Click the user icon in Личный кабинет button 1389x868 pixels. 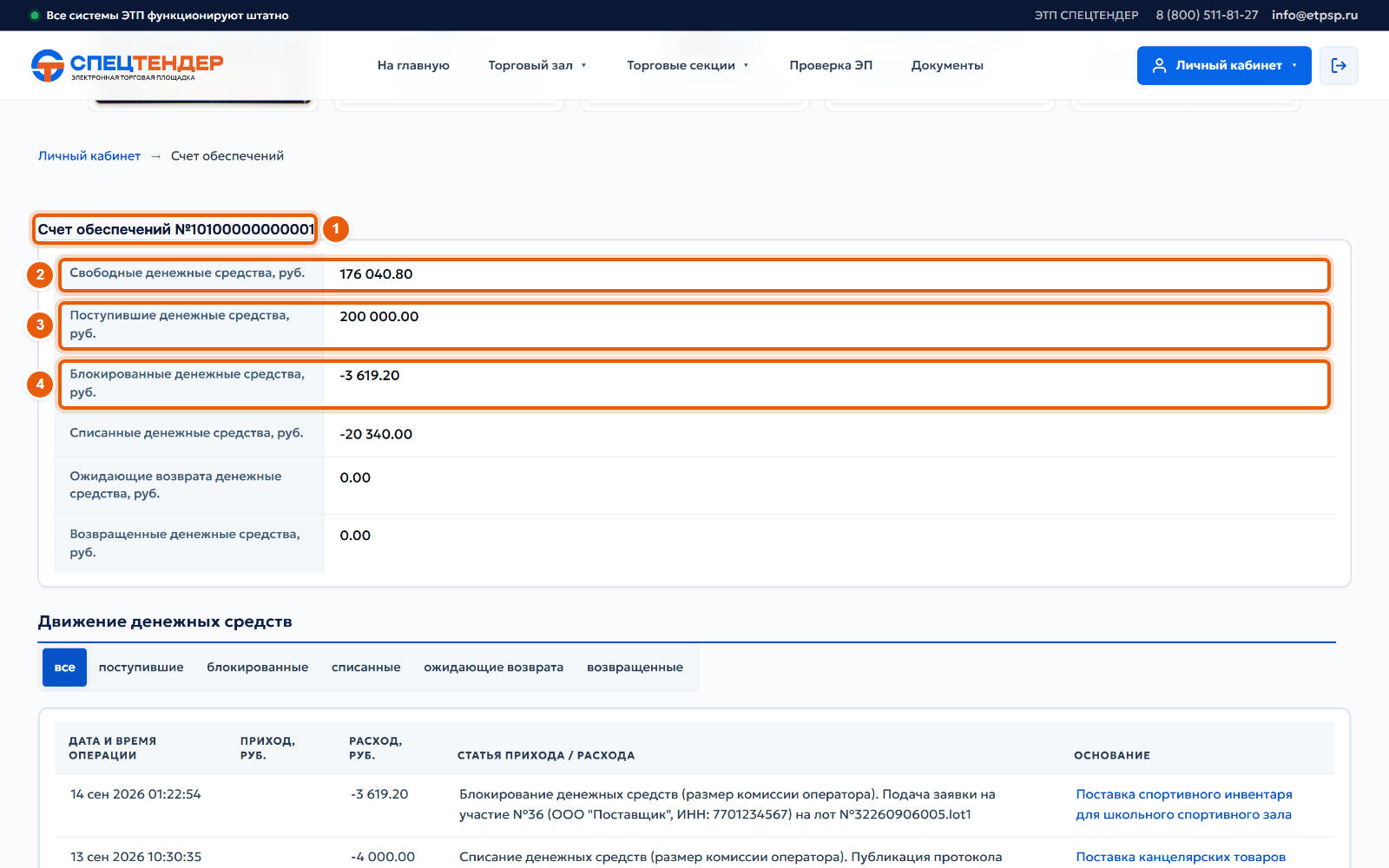(x=1159, y=65)
